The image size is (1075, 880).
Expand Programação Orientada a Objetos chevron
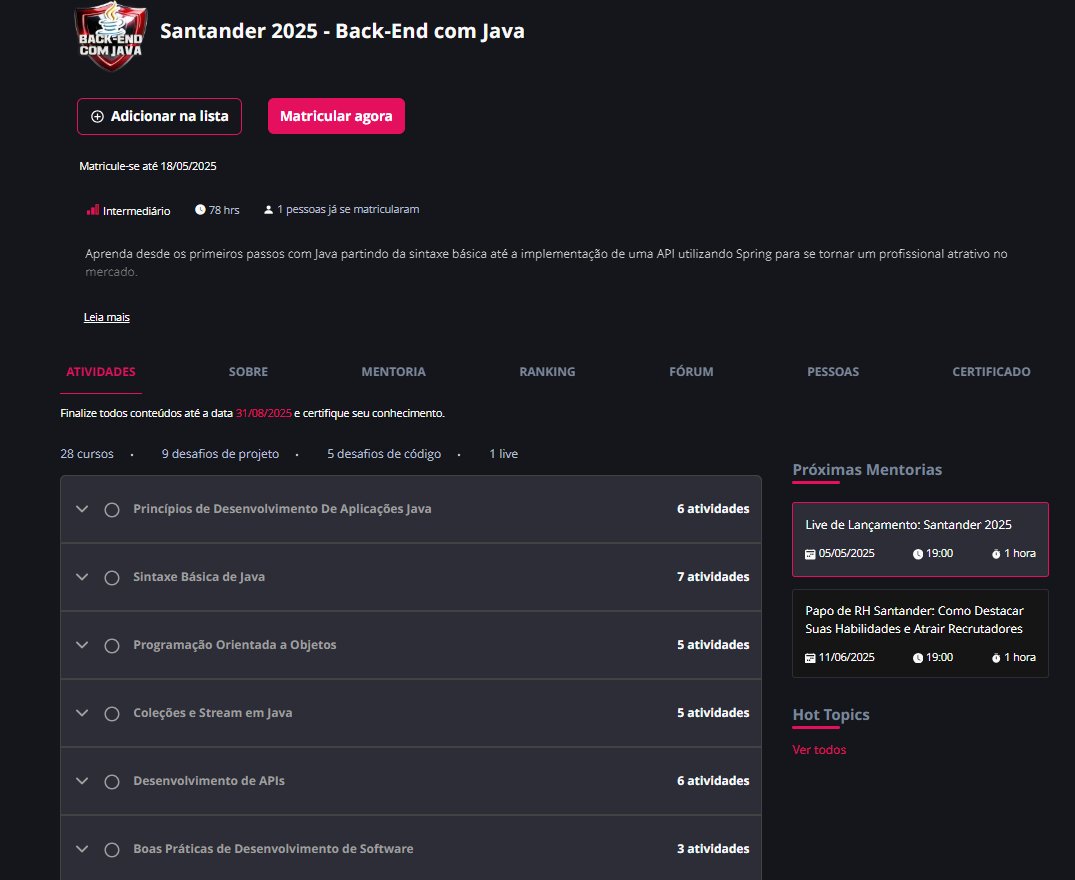(x=82, y=645)
